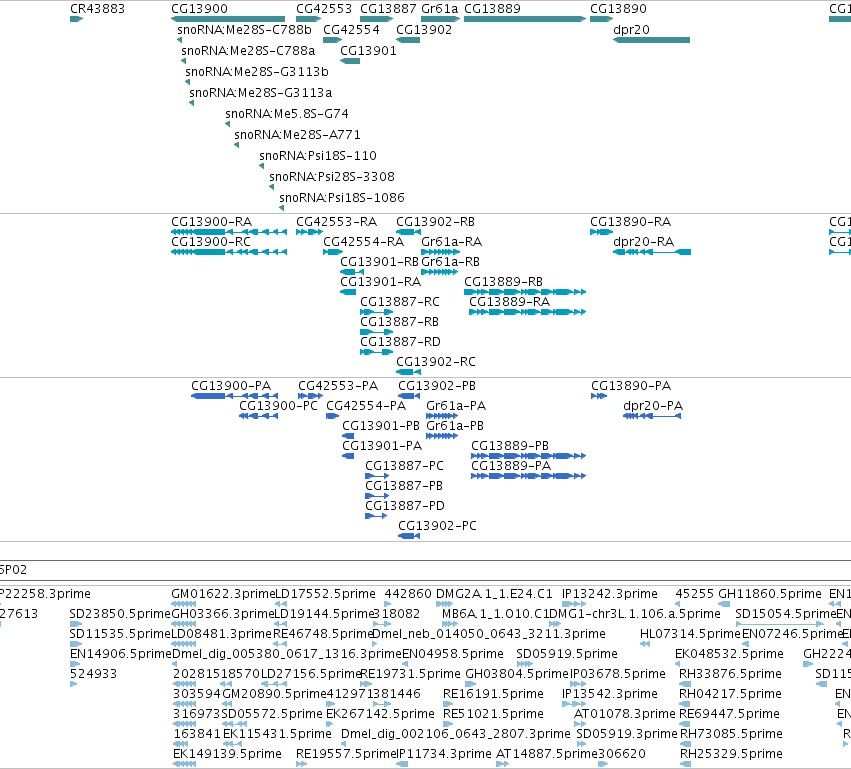Click the Gr61a gene label
851x769 pixels.
click(x=440, y=9)
